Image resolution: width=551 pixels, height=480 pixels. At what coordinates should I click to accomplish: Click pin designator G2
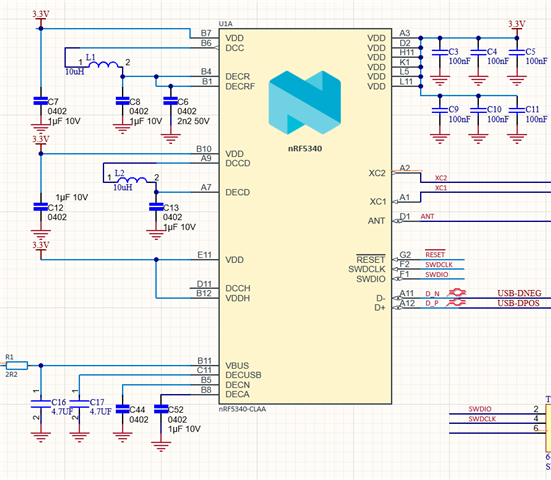coord(405,255)
